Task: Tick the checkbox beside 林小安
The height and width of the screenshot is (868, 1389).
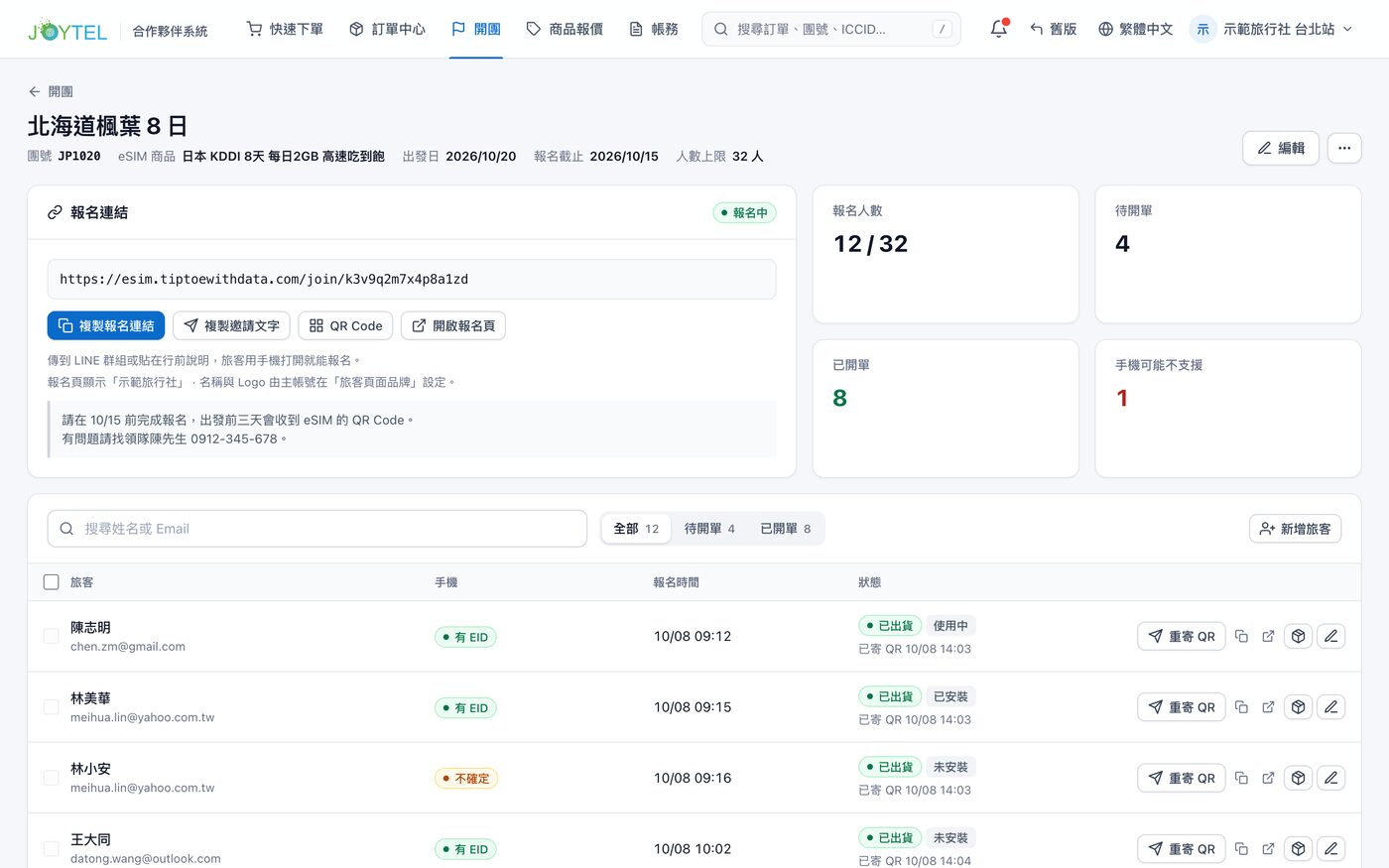Action: pos(52,778)
